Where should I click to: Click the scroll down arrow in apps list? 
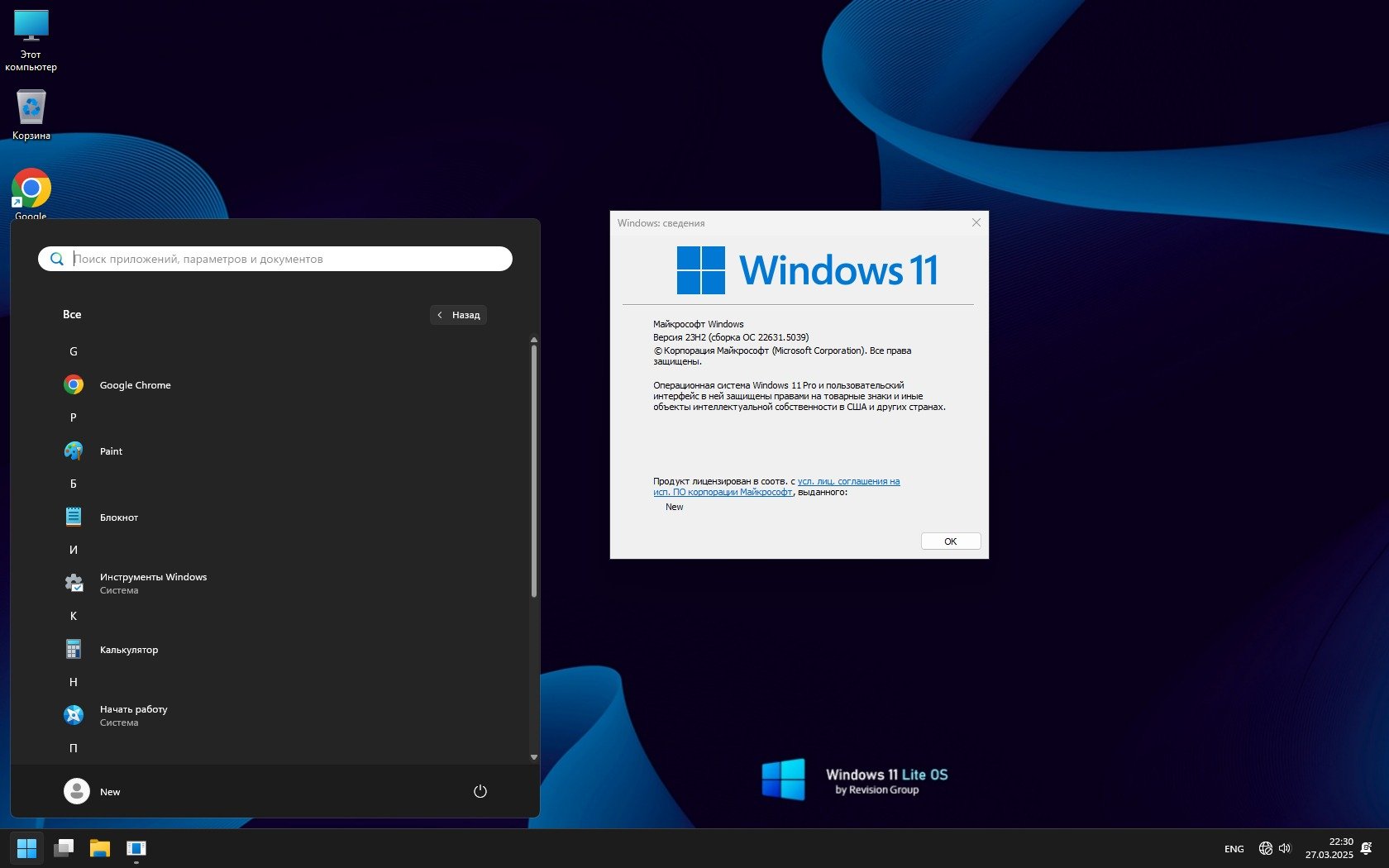tap(534, 757)
